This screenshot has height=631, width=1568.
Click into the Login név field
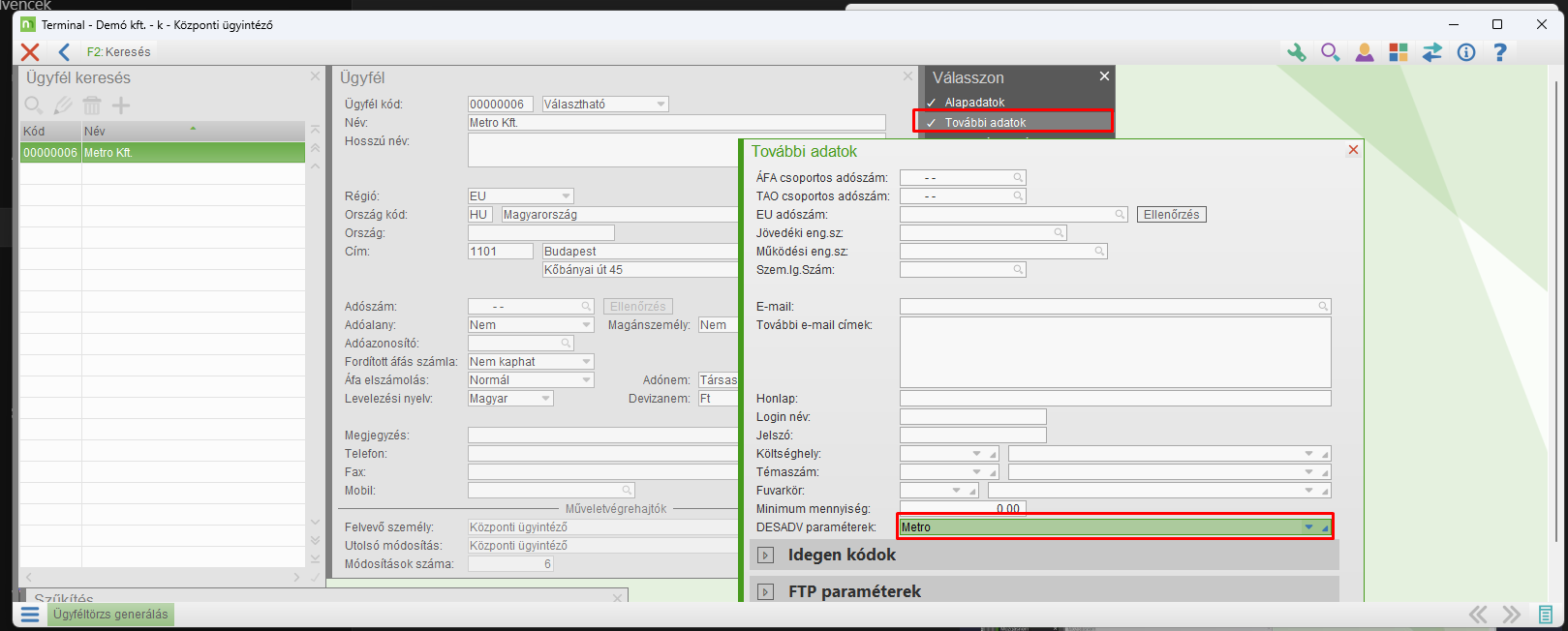[x=973, y=417]
